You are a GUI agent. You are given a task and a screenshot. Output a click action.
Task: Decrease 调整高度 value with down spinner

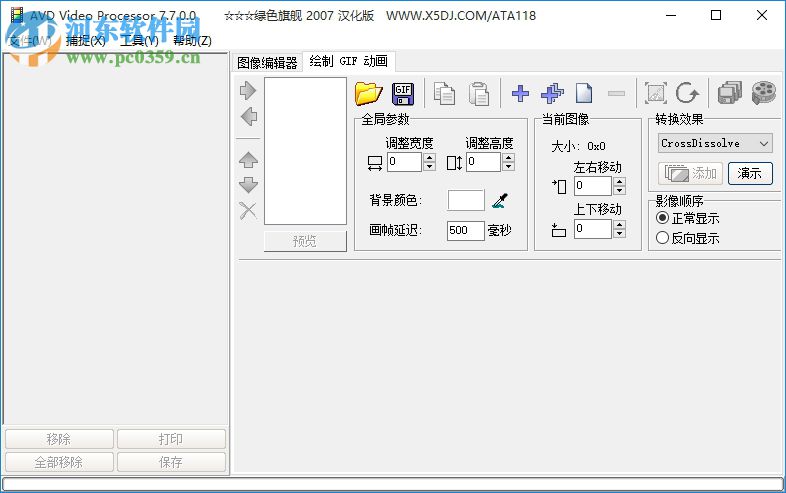pos(509,167)
